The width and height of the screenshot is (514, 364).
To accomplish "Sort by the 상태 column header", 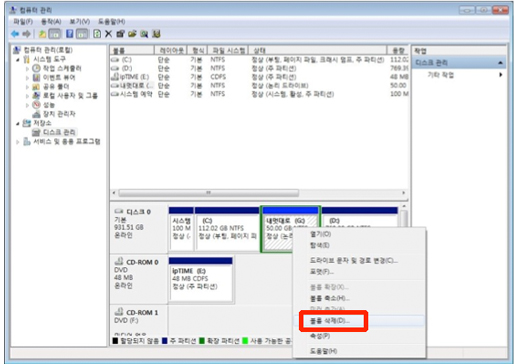I will [x=318, y=50].
